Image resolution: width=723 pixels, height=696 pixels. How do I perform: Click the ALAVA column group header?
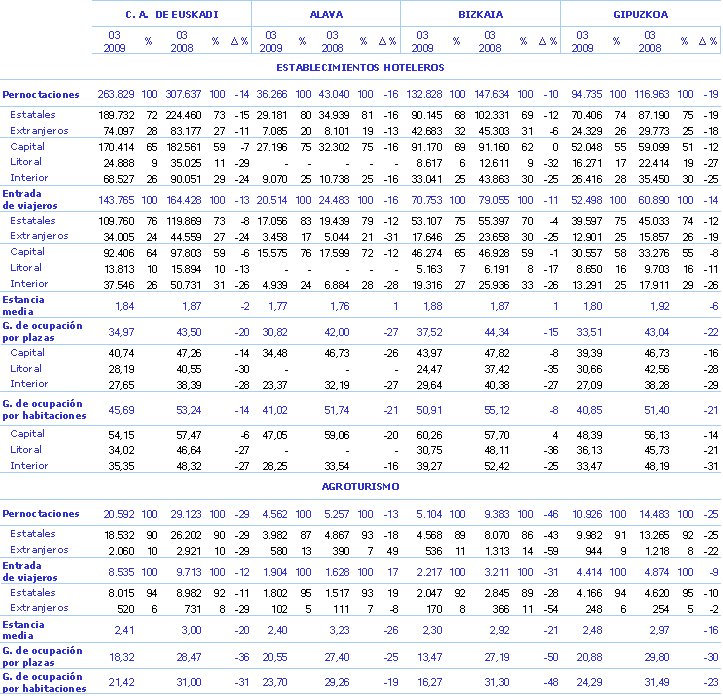(x=326, y=15)
